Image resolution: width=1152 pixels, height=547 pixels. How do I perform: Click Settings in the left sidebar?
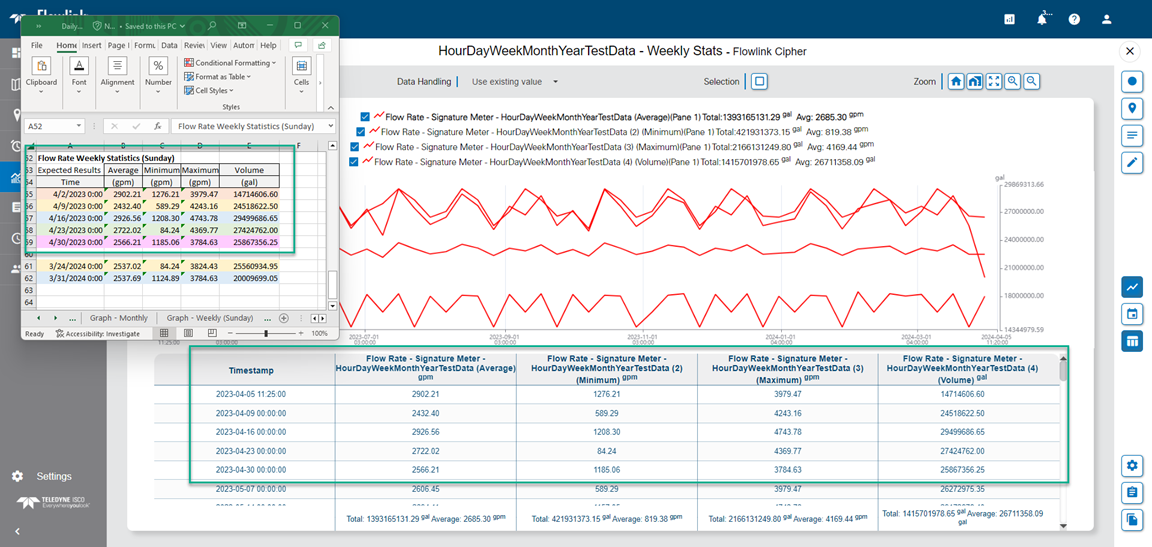coord(53,476)
